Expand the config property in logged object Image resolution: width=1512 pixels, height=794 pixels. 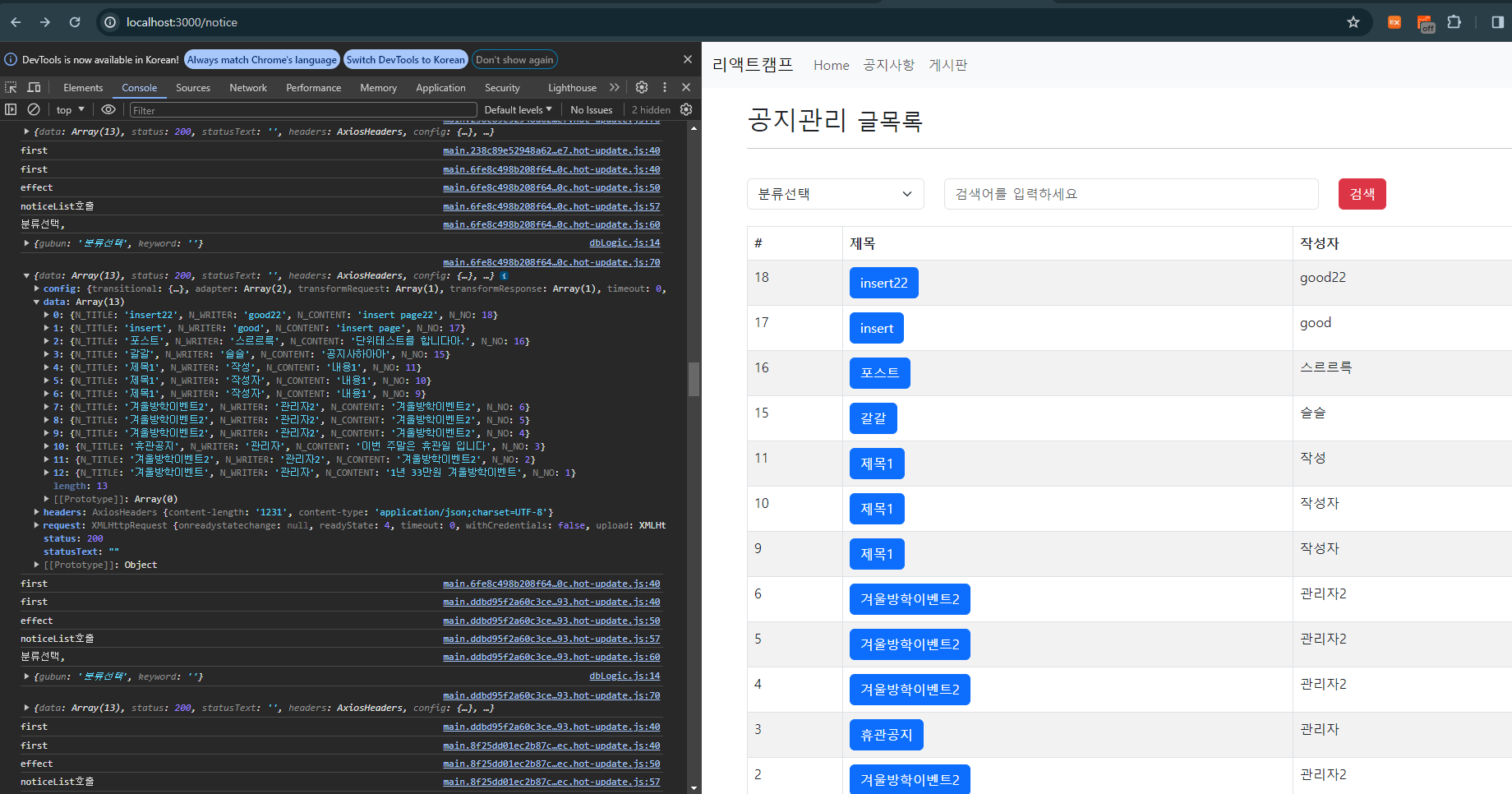pyautogui.click(x=37, y=289)
